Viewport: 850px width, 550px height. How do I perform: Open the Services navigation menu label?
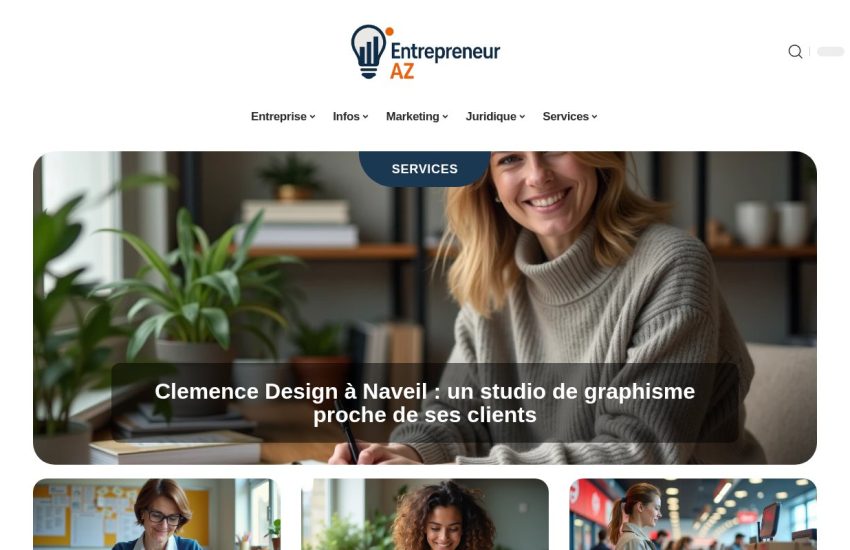point(565,117)
